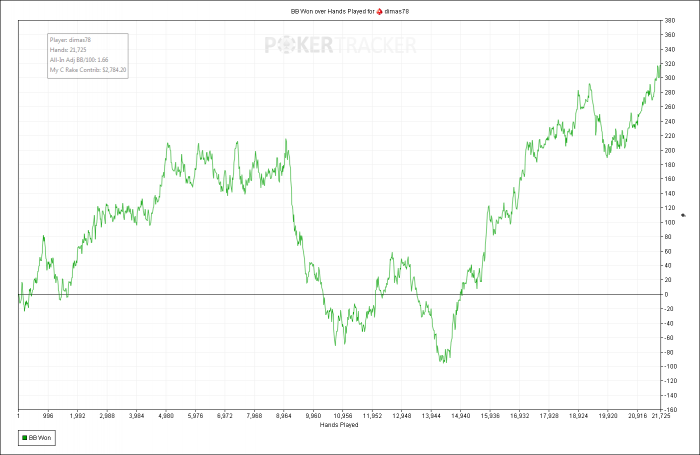Image resolution: width=700 pixels, height=455 pixels.
Task: Click the green BB Won legend swatch
Action: click(x=25, y=438)
